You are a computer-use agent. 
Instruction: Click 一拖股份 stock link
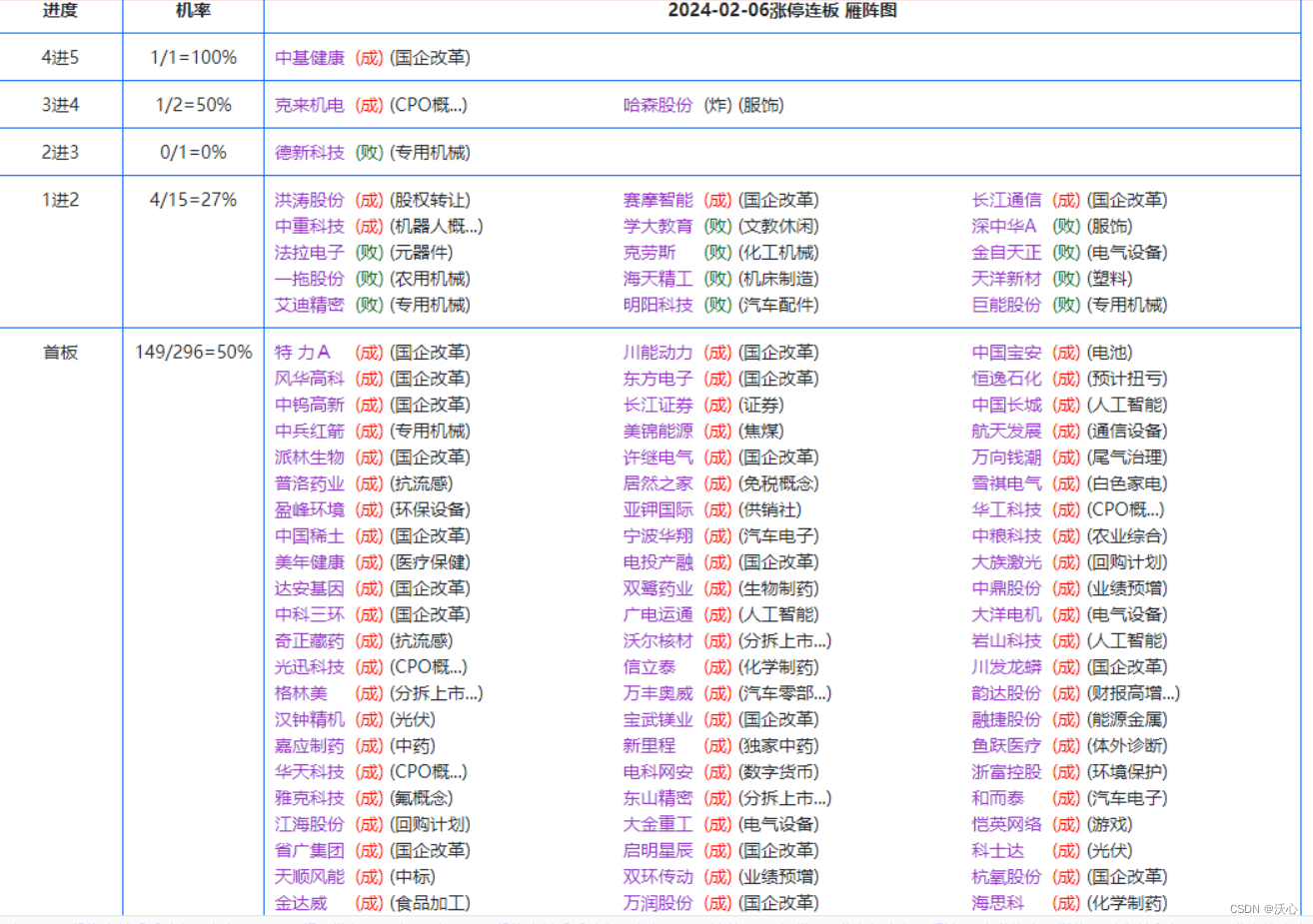click(310, 279)
